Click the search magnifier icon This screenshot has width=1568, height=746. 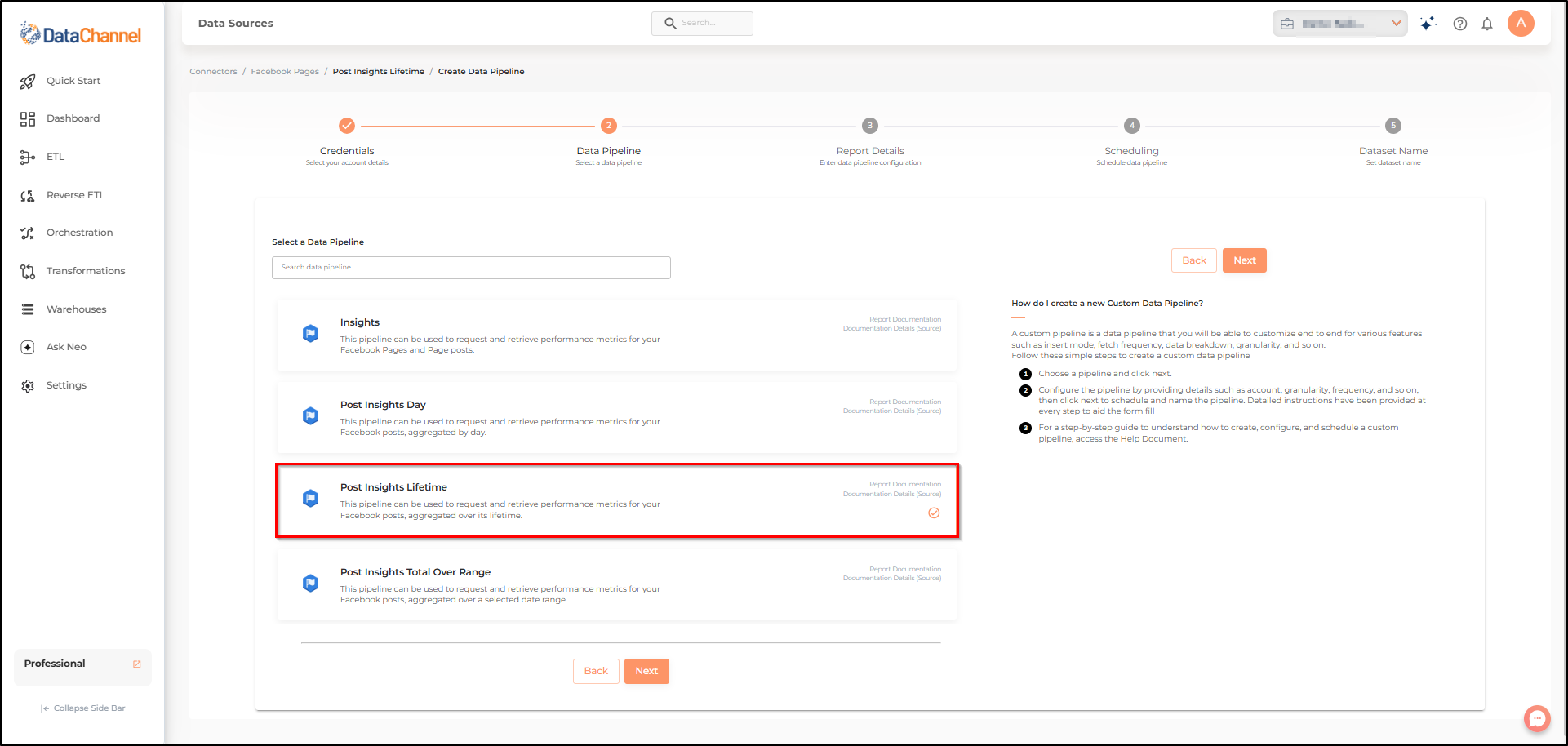tap(670, 24)
